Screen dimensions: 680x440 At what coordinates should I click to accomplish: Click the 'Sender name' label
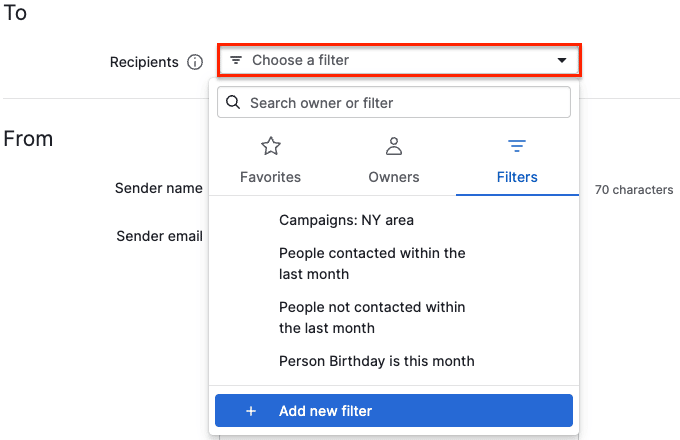159,188
